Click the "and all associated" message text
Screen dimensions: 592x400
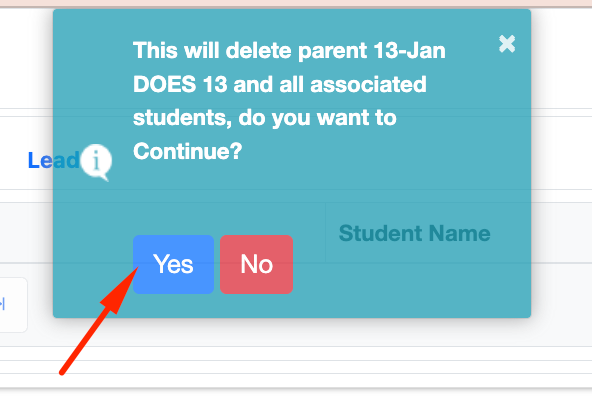coord(330,84)
